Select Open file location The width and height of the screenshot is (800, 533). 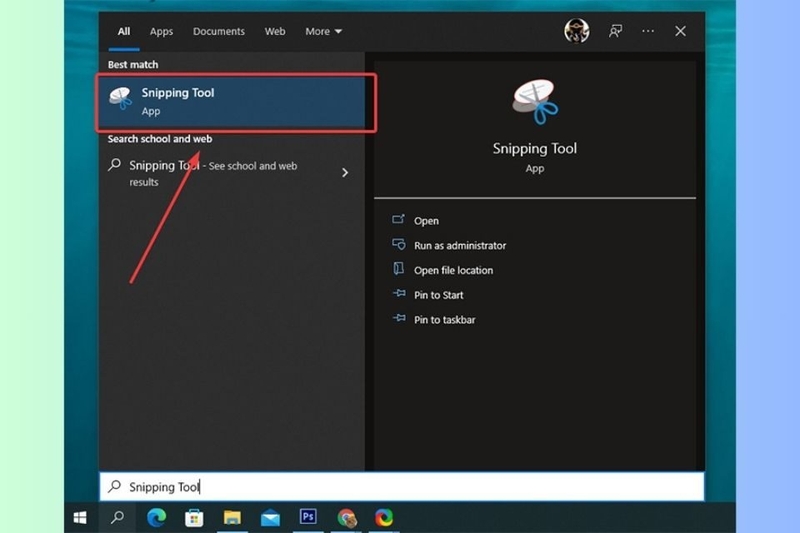pyautogui.click(x=453, y=270)
